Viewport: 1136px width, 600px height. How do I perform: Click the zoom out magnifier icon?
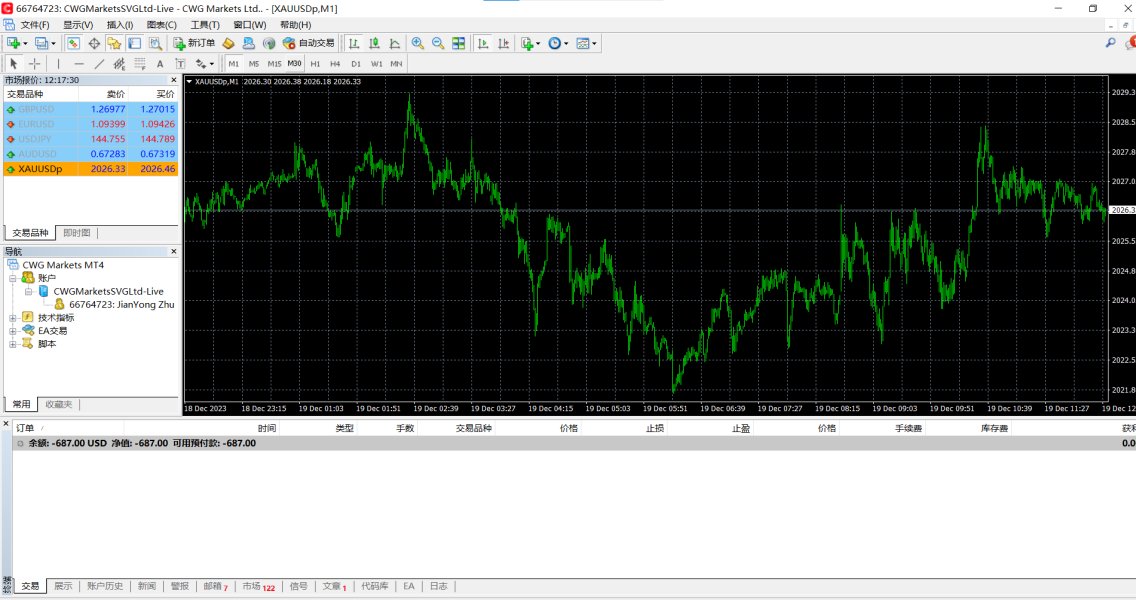pos(437,43)
